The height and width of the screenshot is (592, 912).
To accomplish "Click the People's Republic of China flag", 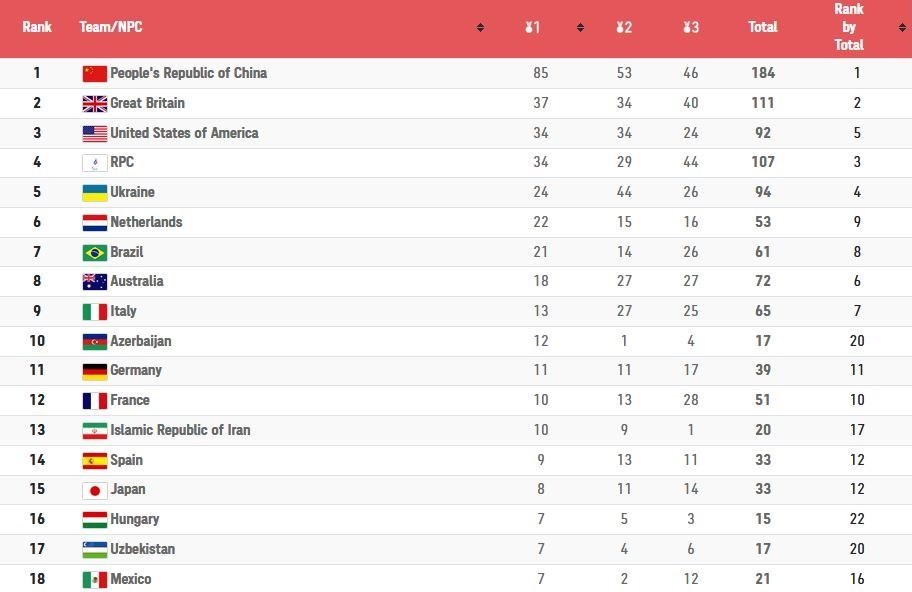I will [x=94, y=73].
